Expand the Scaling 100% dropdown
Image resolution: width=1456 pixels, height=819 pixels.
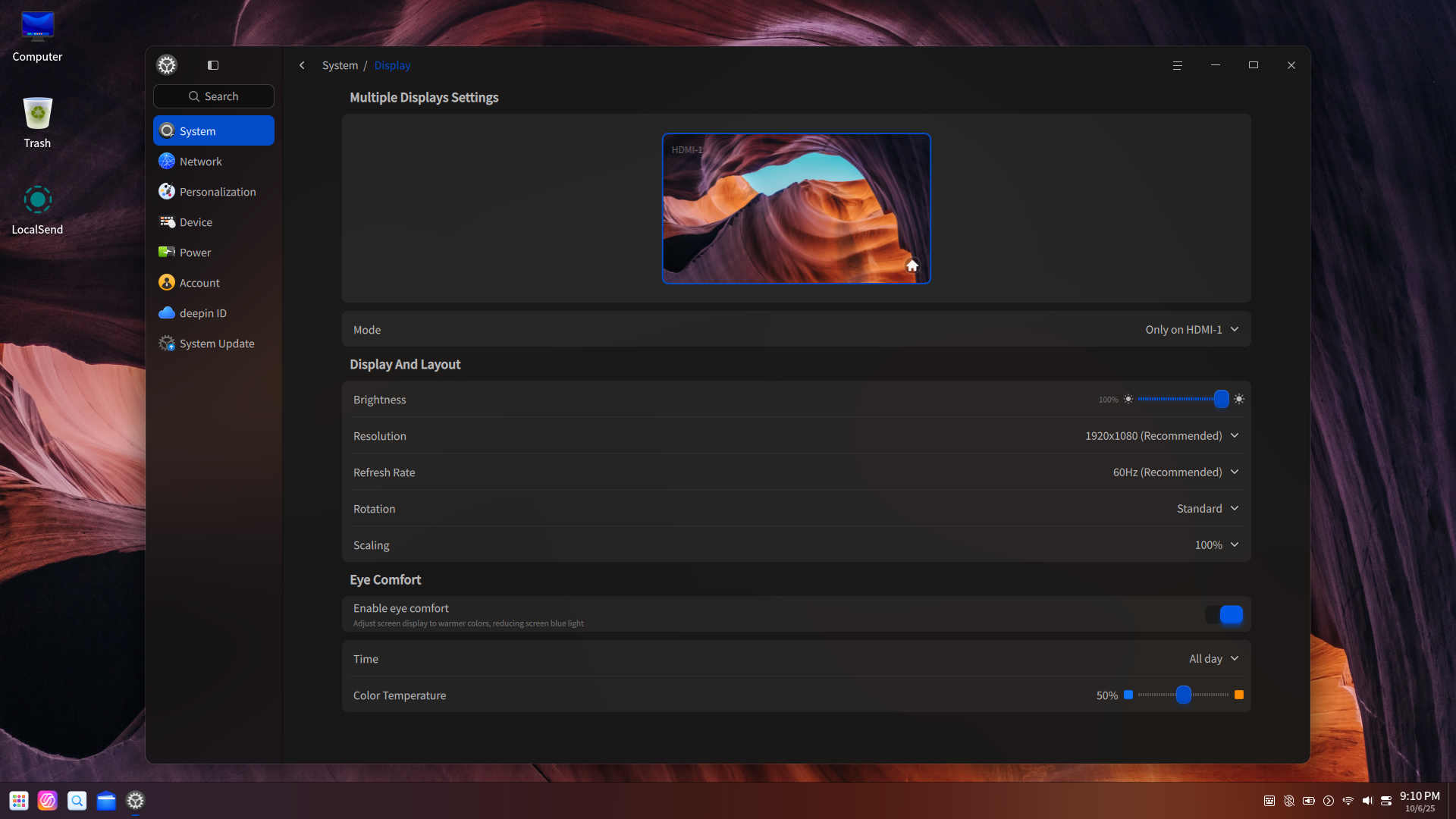point(1216,545)
